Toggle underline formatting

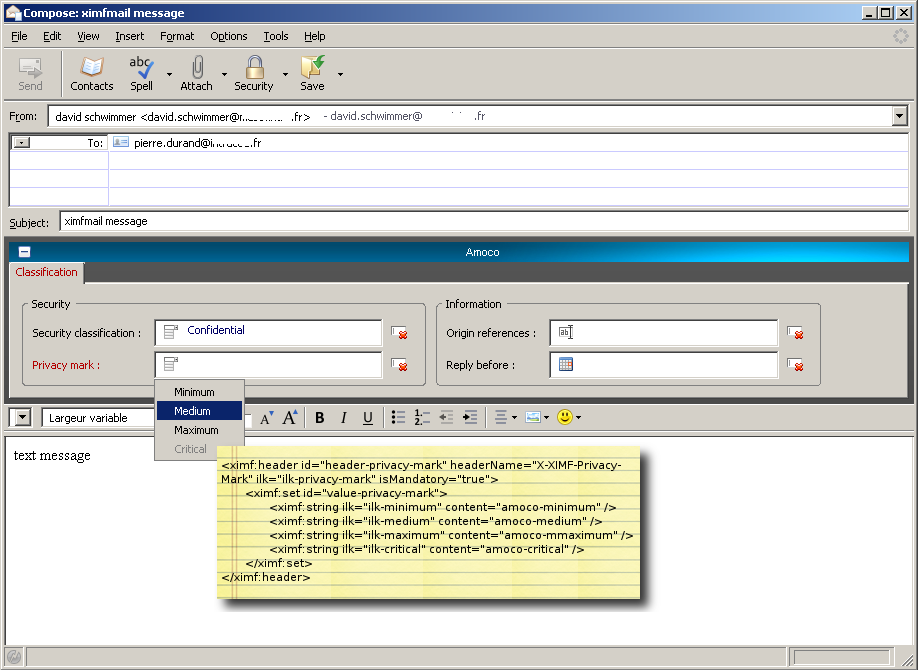point(367,417)
